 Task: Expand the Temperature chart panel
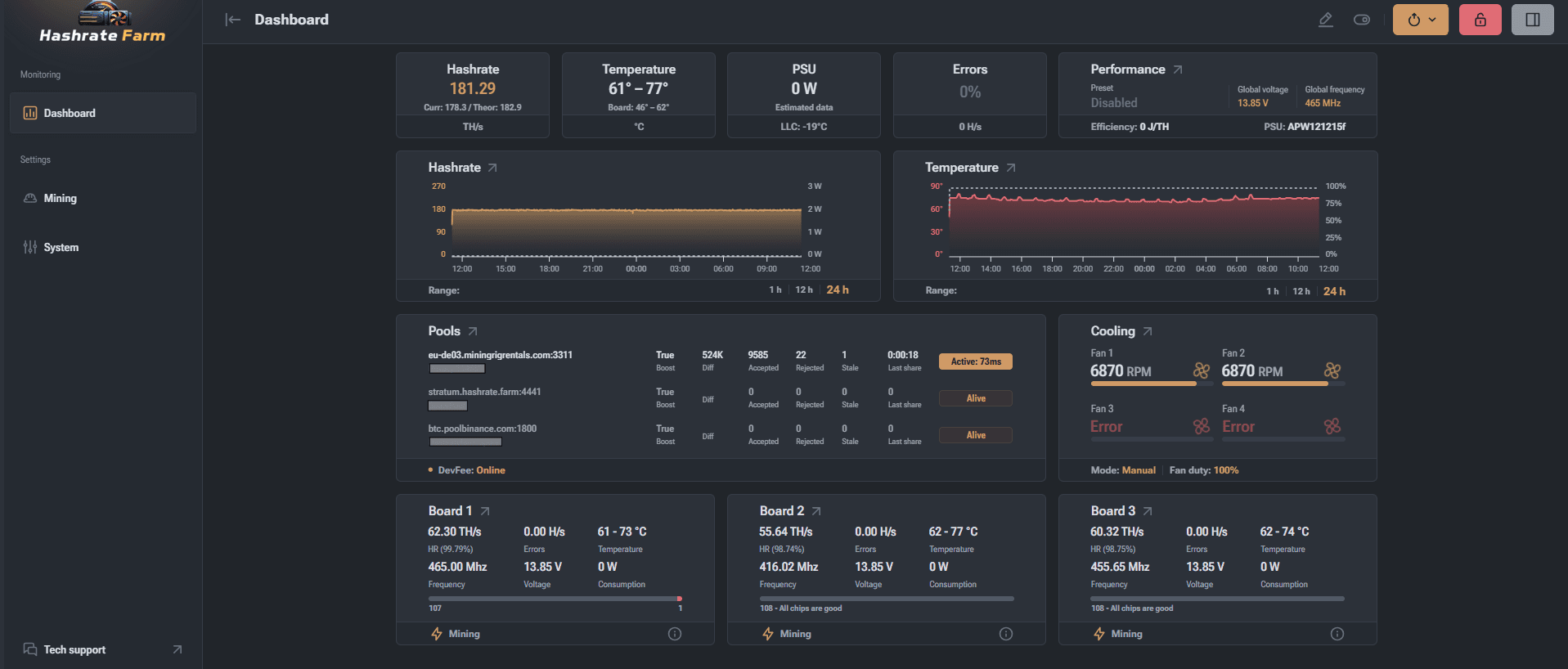point(1011,168)
